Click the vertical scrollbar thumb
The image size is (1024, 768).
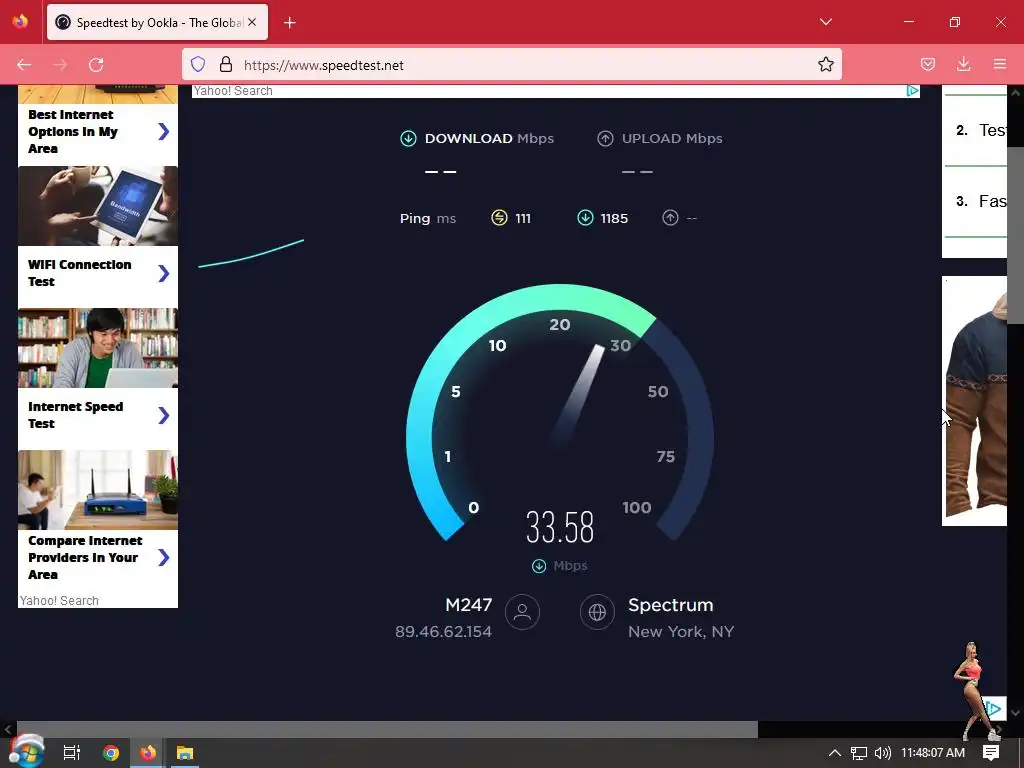click(1015, 235)
